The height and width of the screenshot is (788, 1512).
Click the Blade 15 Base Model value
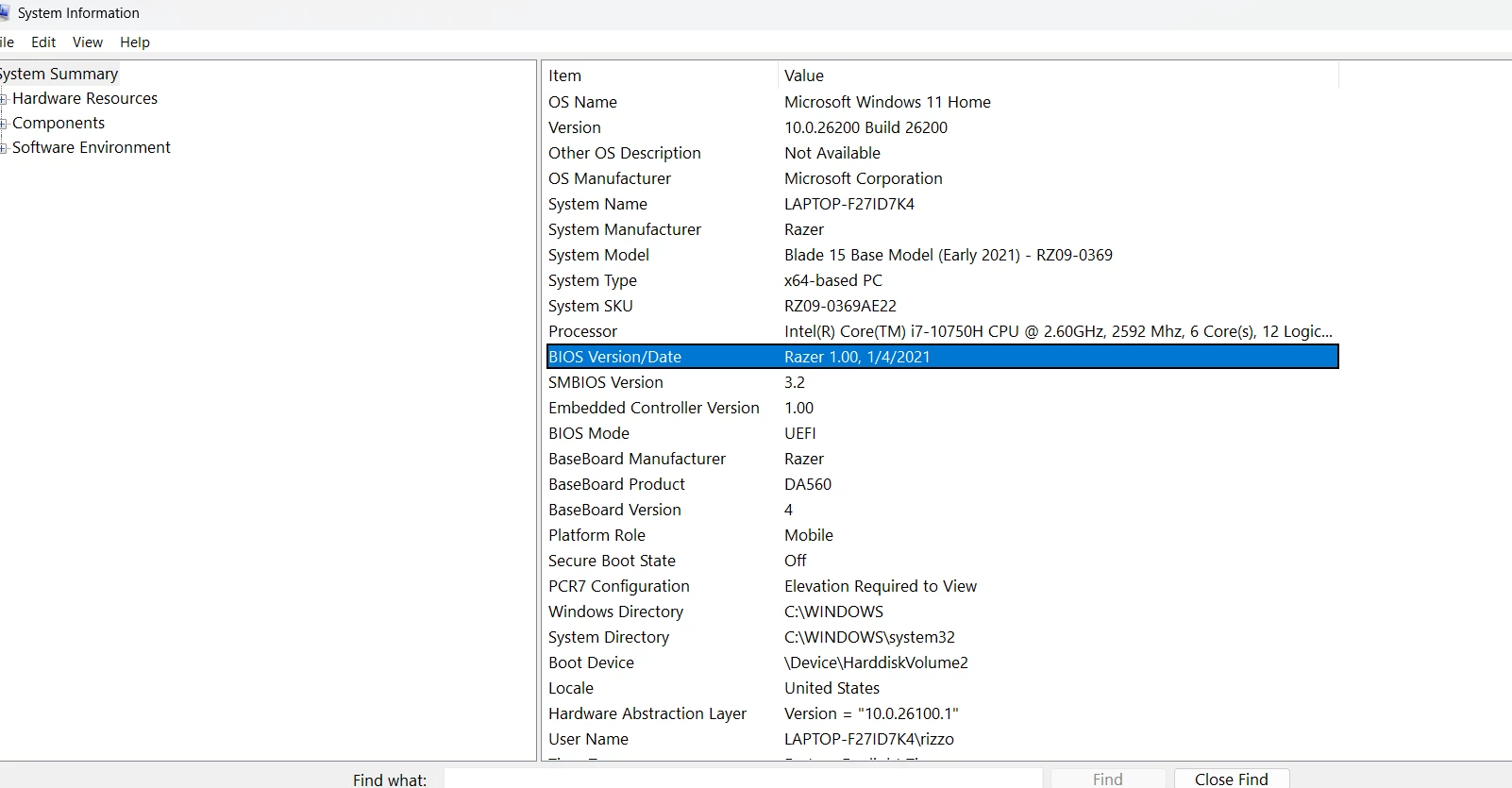(x=949, y=255)
